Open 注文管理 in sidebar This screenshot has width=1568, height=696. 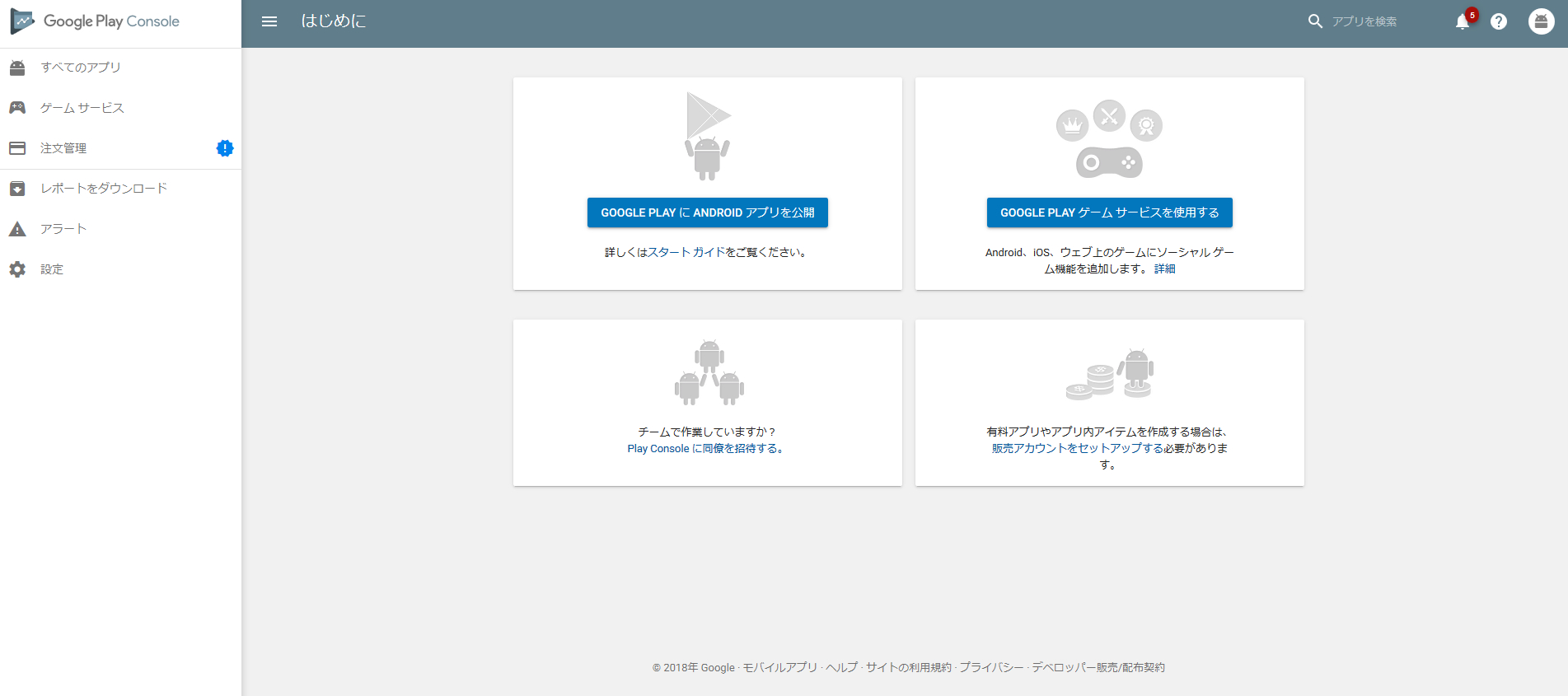(x=120, y=148)
